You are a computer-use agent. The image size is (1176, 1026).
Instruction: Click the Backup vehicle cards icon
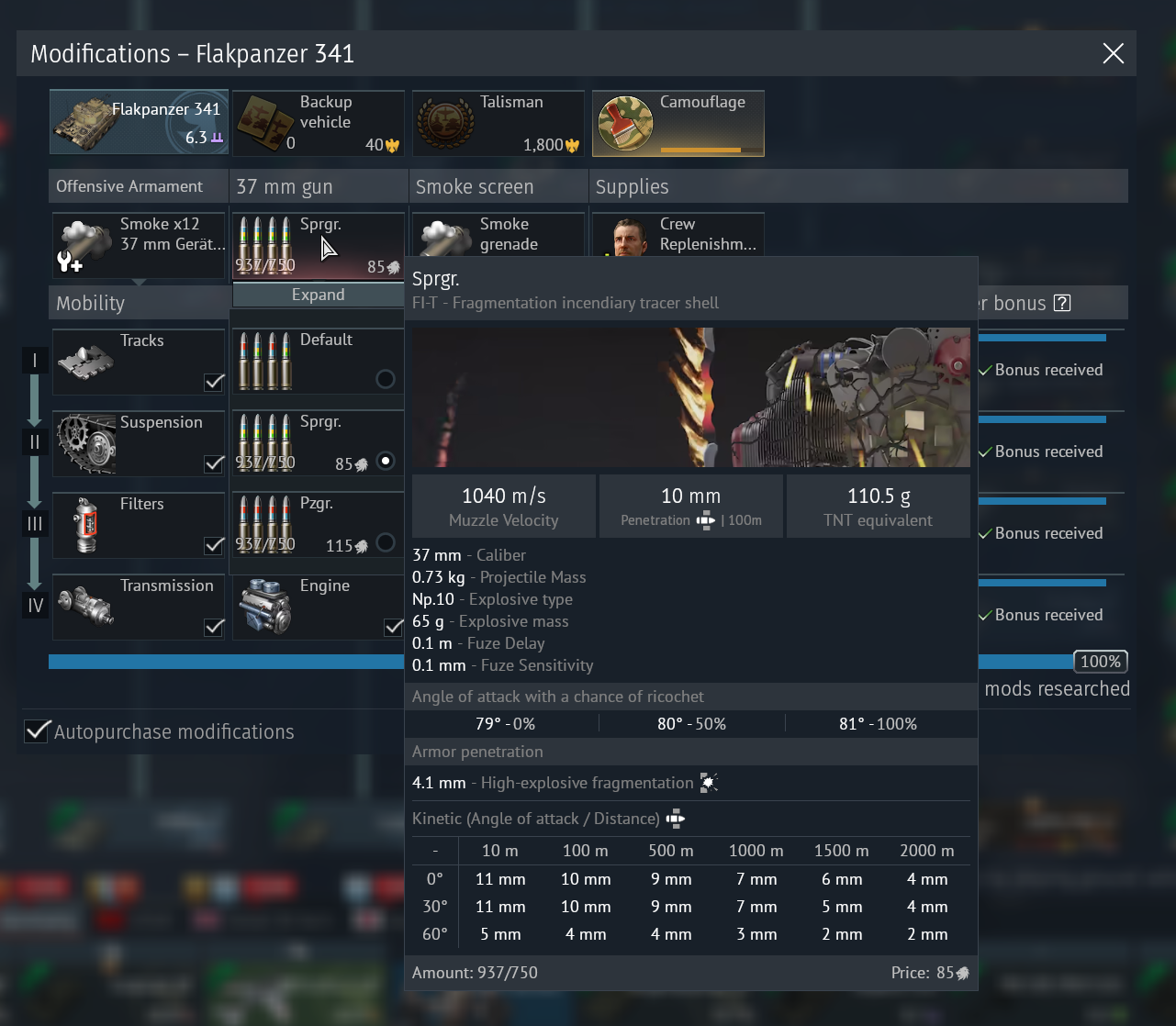(x=266, y=123)
